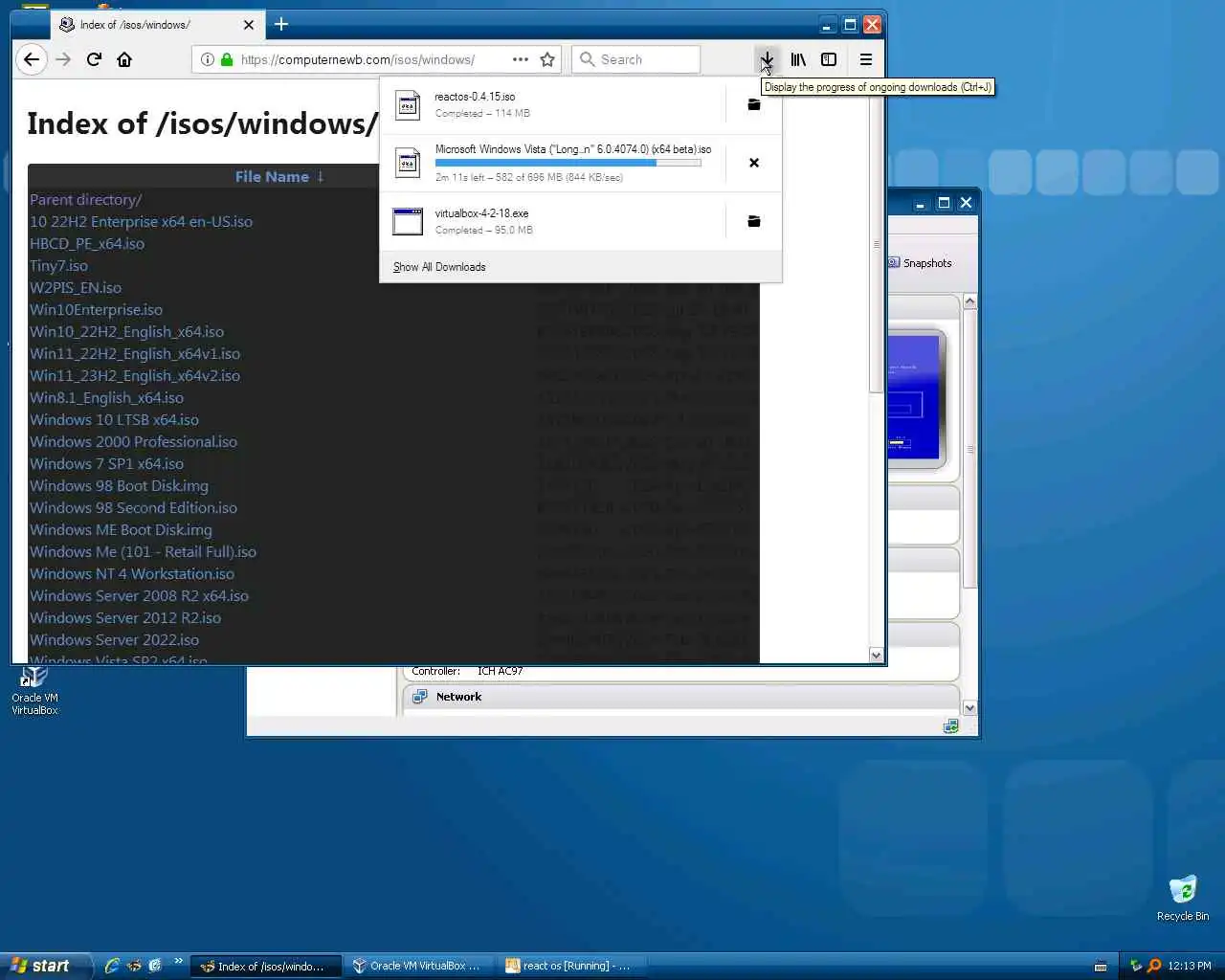Download HBCD_PE_x64.iso
The image size is (1225, 980).
[87, 243]
